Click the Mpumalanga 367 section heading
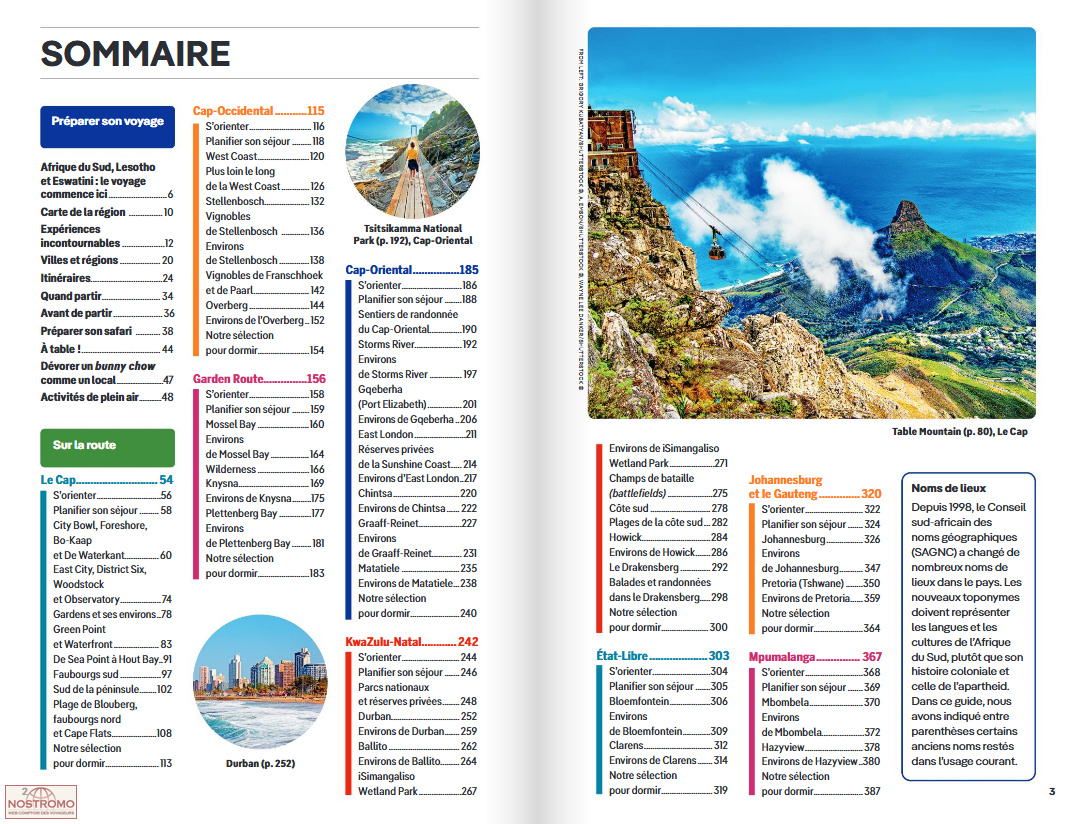Image resolution: width=1073 pixels, height=824 pixels. [x=815, y=657]
